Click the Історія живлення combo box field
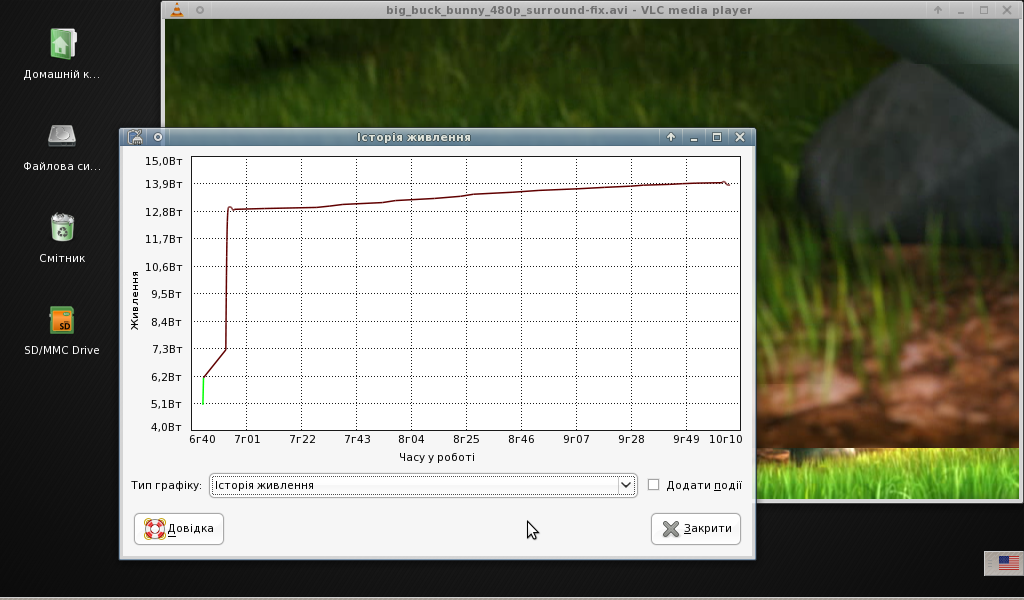 (423, 485)
